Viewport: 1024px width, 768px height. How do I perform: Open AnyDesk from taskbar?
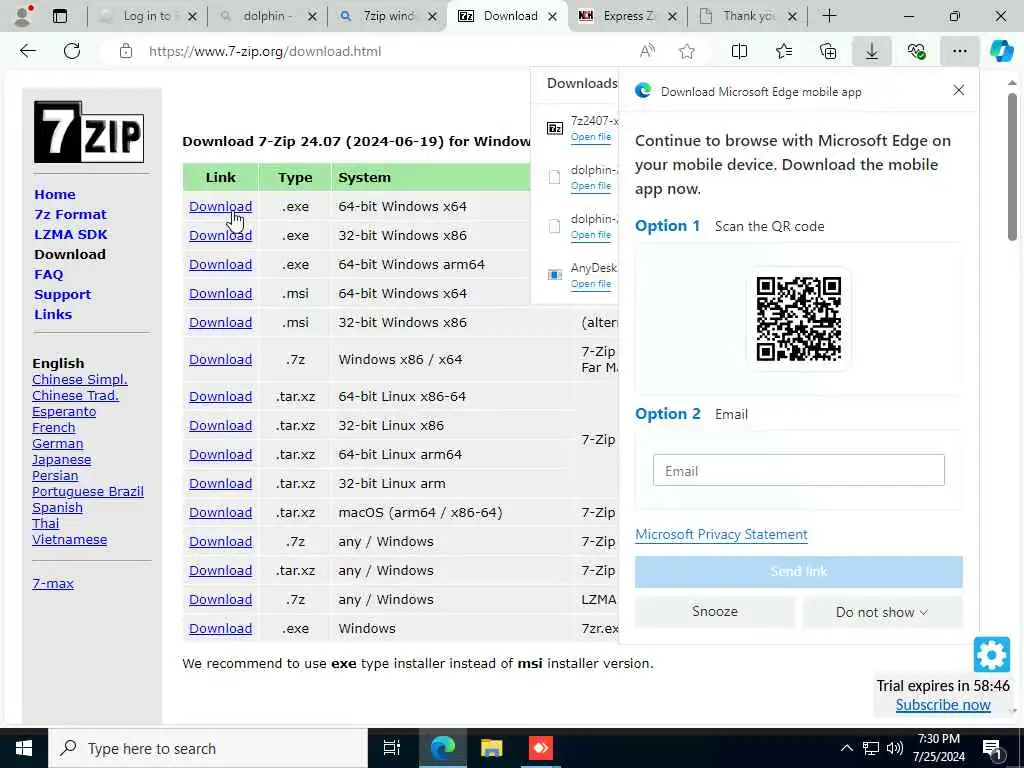coord(540,748)
